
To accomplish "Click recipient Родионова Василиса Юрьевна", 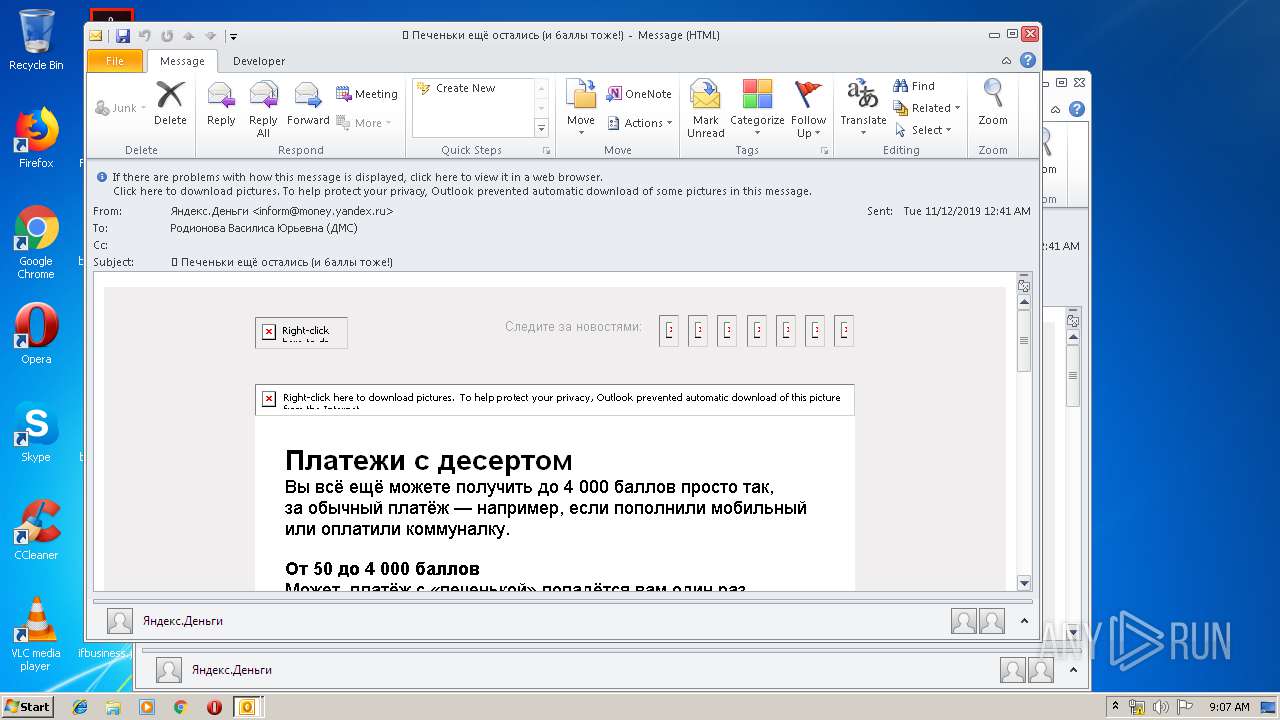I will (x=264, y=228).
